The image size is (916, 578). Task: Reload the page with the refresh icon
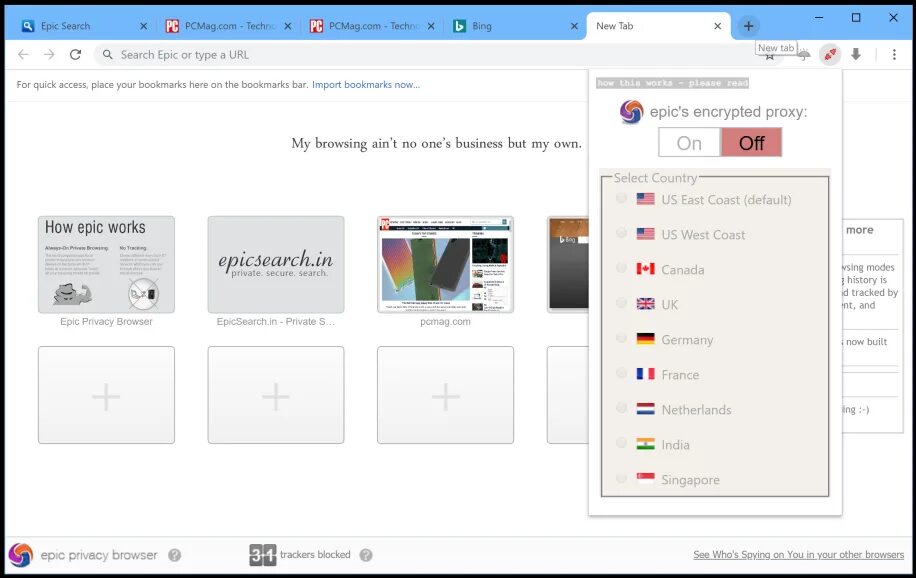[75, 54]
